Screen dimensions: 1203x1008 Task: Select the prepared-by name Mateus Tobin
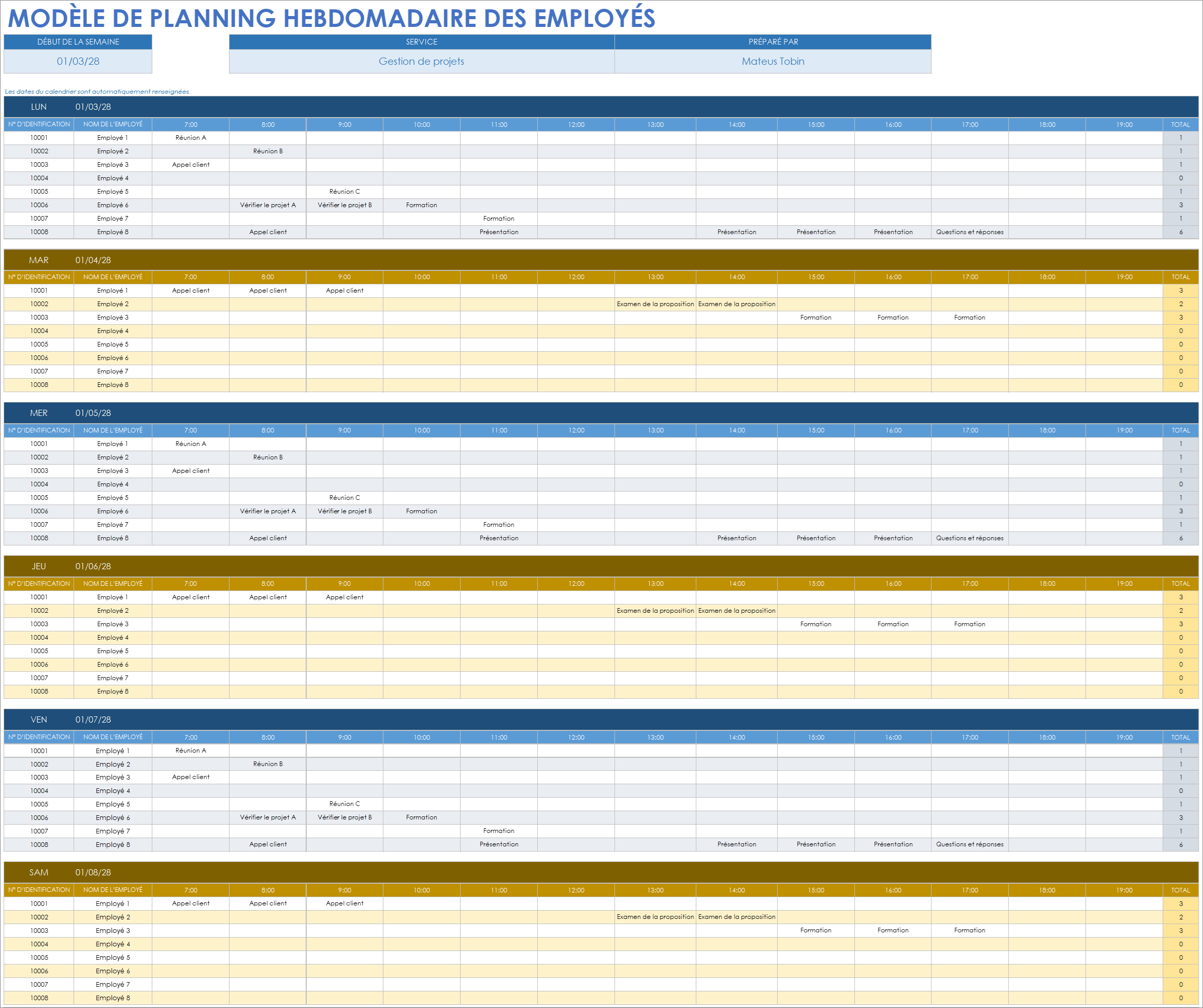coord(773,61)
